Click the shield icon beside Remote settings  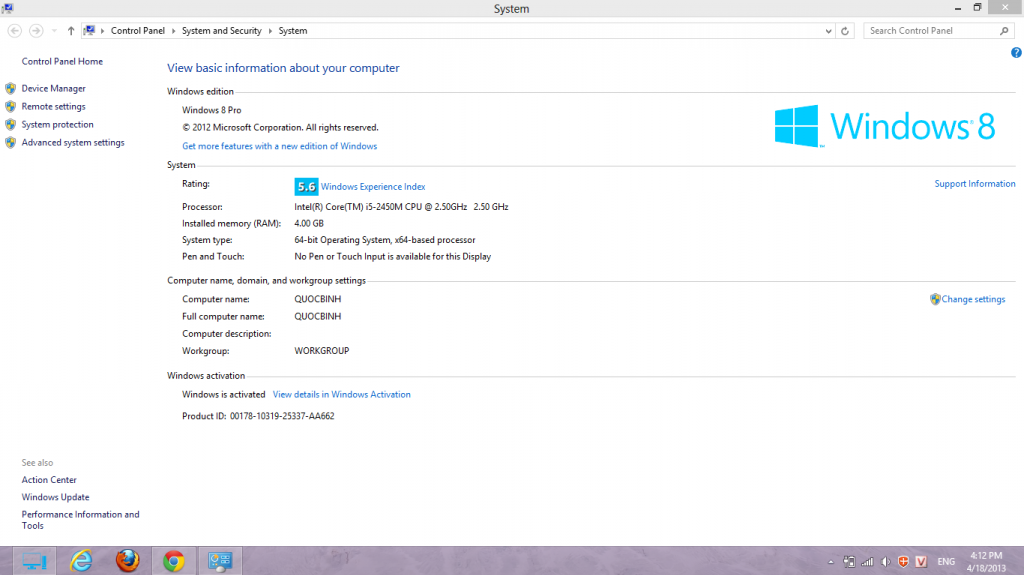[x=10, y=107]
